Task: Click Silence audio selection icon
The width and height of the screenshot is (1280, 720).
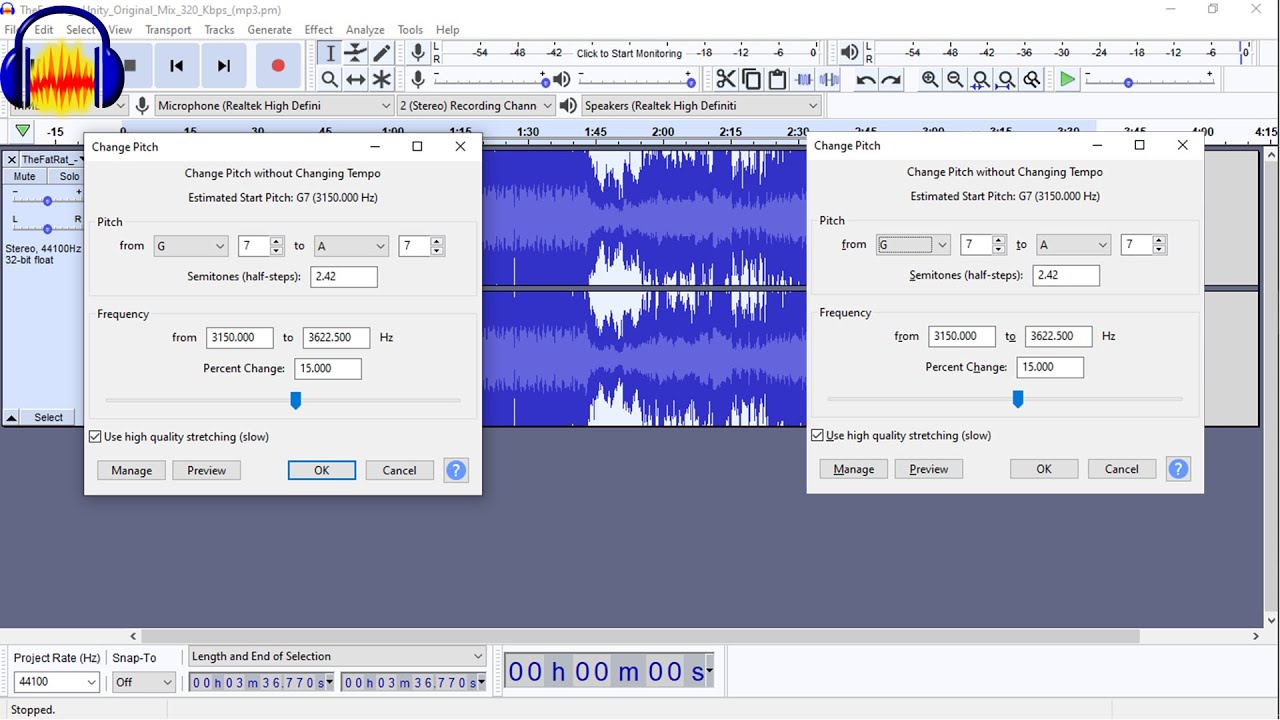Action: [829, 79]
